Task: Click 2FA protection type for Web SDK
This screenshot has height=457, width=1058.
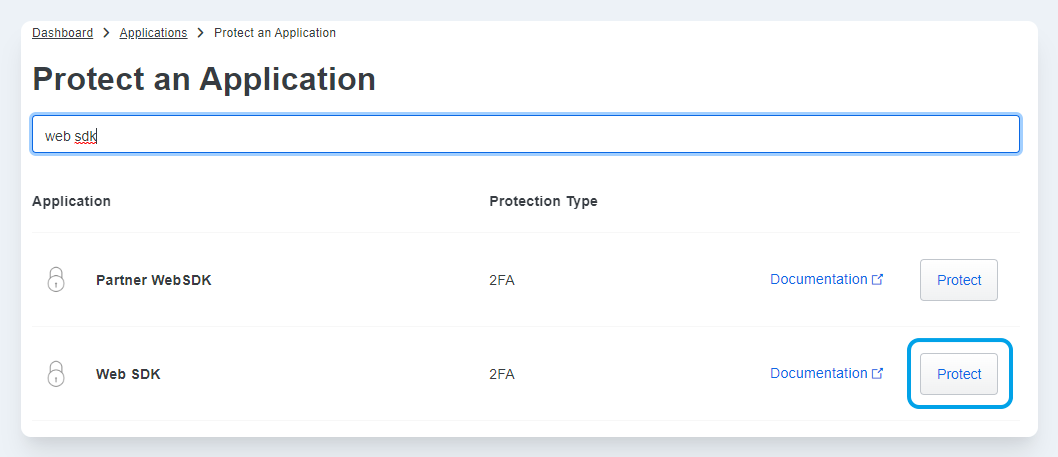Action: (502, 374)
